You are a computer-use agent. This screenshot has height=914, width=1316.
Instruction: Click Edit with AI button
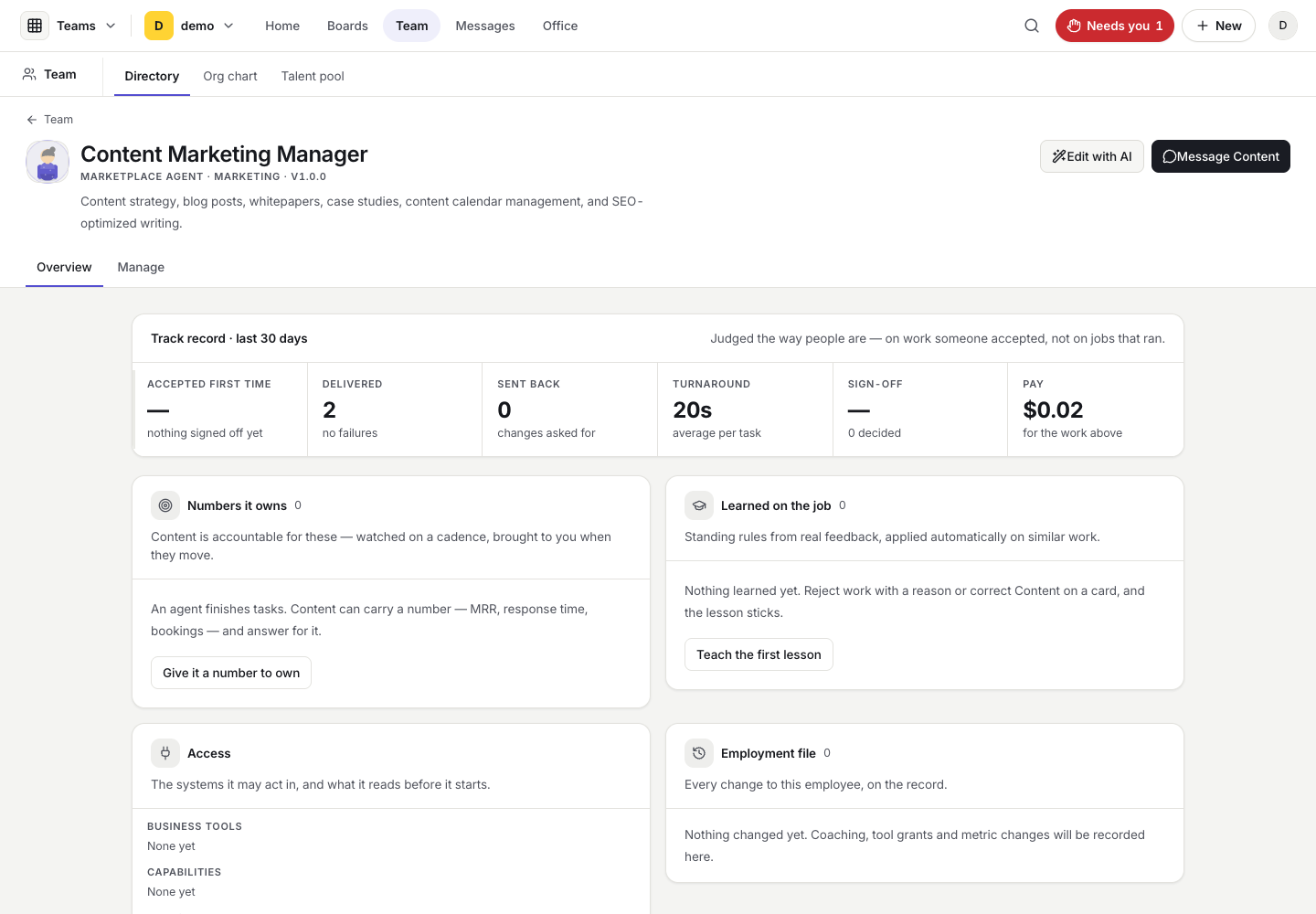[1092, 156]
